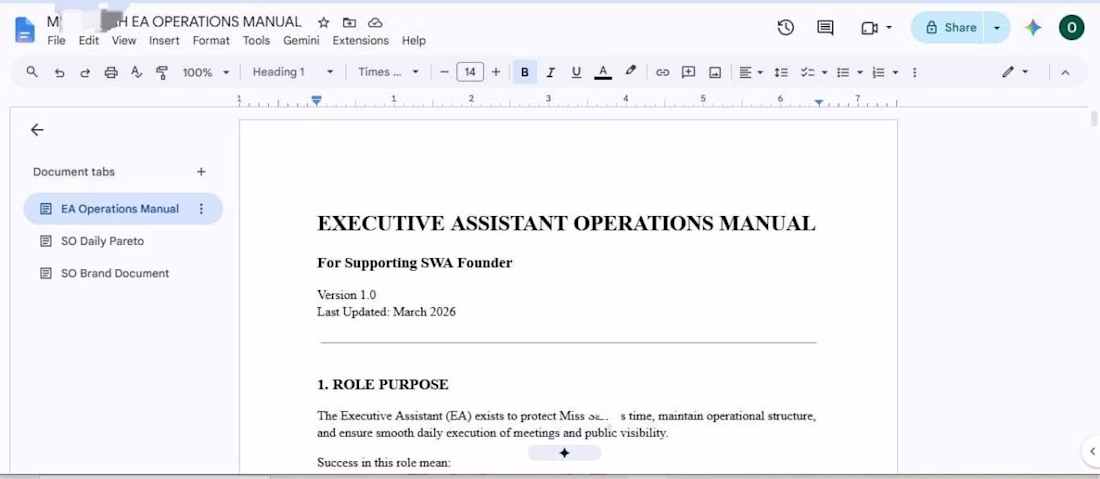Check the cloud save status icon

click(375, 22)
